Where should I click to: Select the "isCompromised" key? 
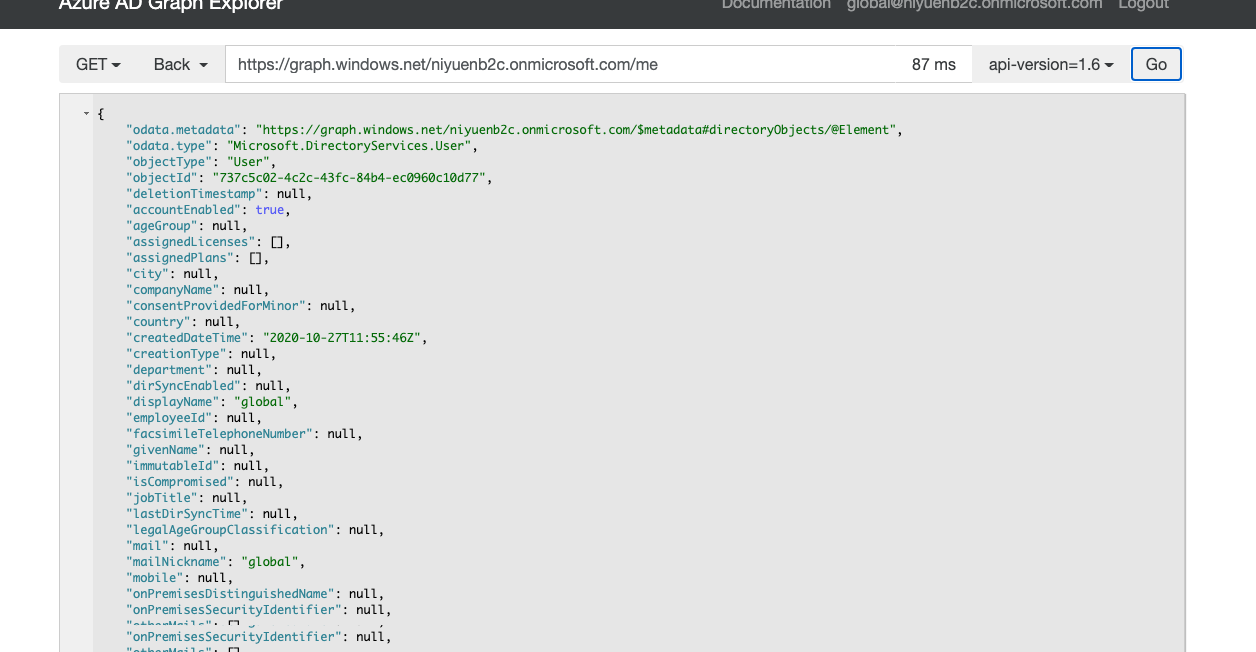pos(180,482)
